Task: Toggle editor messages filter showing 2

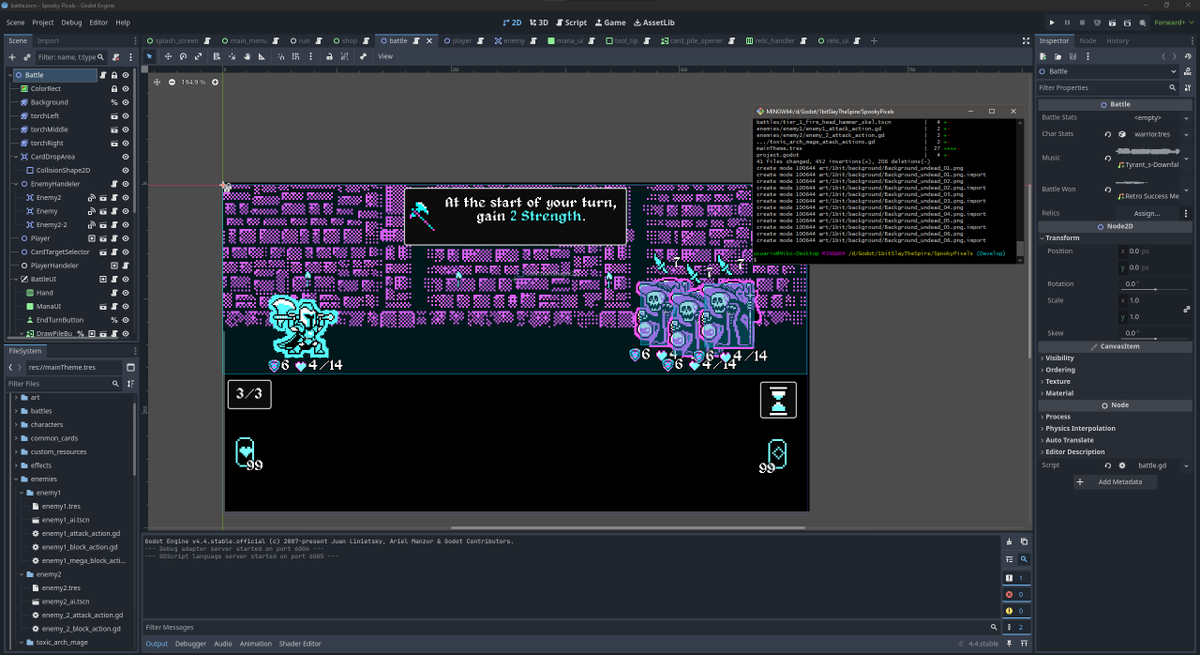Action: (1015, 627)
